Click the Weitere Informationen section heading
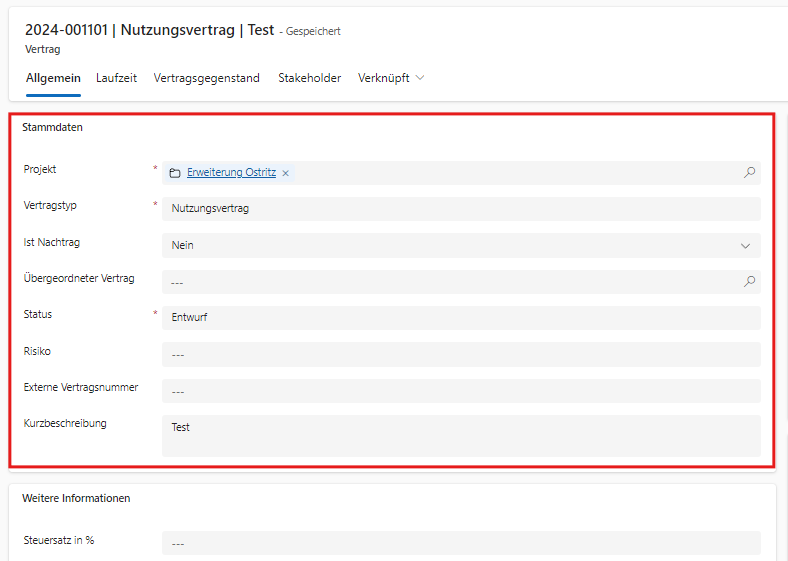 click(x=77, y=498)
